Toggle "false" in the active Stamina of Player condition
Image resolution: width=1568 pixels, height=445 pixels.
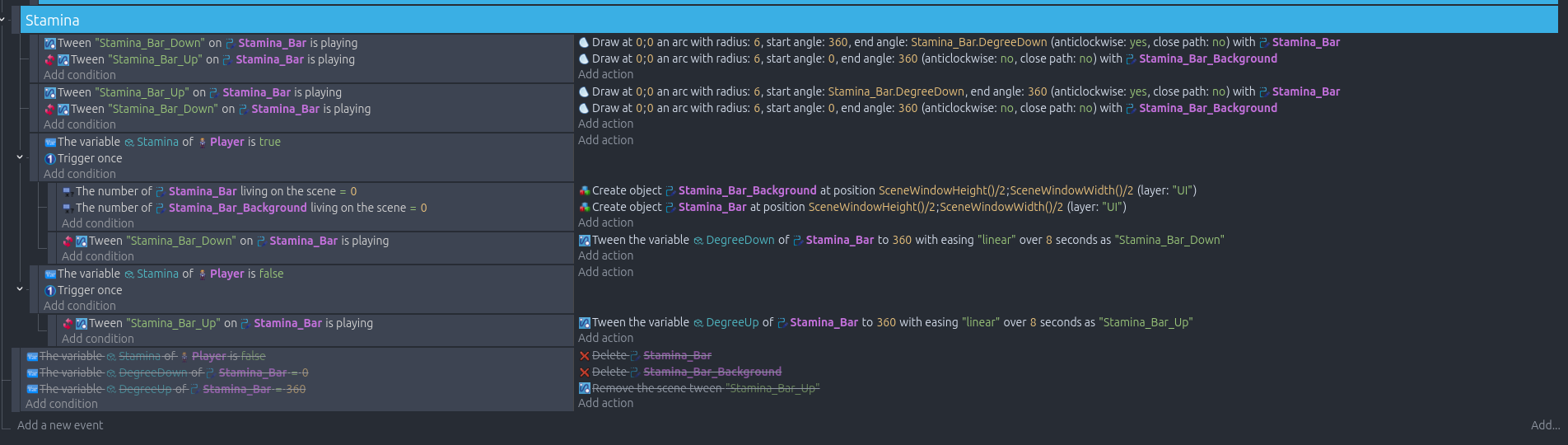271,274
